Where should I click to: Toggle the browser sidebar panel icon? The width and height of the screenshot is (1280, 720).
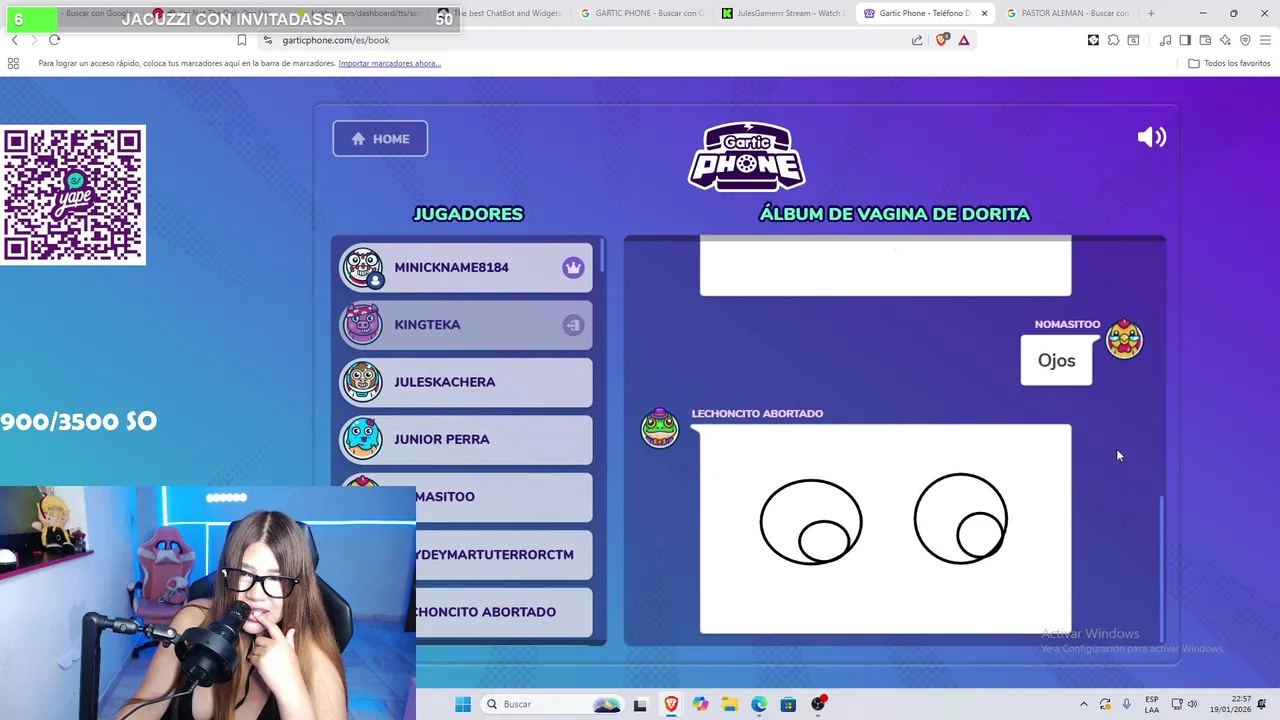(1185, 40)
